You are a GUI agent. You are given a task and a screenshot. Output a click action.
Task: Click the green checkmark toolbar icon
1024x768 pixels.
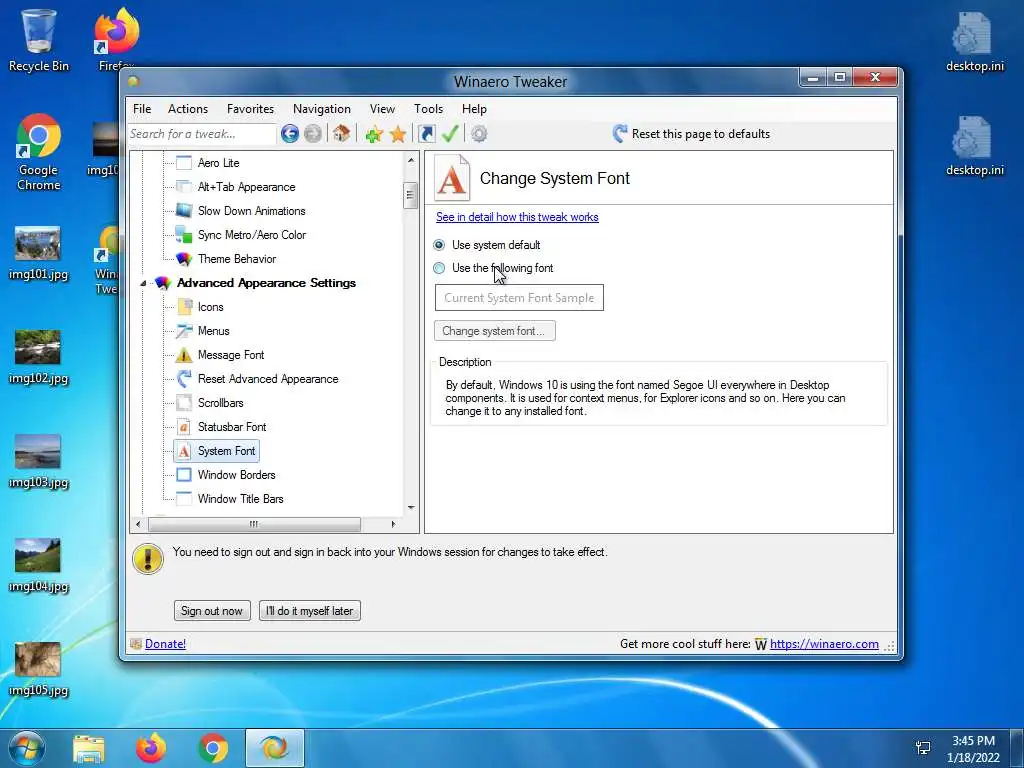click(x=451, y=134)
